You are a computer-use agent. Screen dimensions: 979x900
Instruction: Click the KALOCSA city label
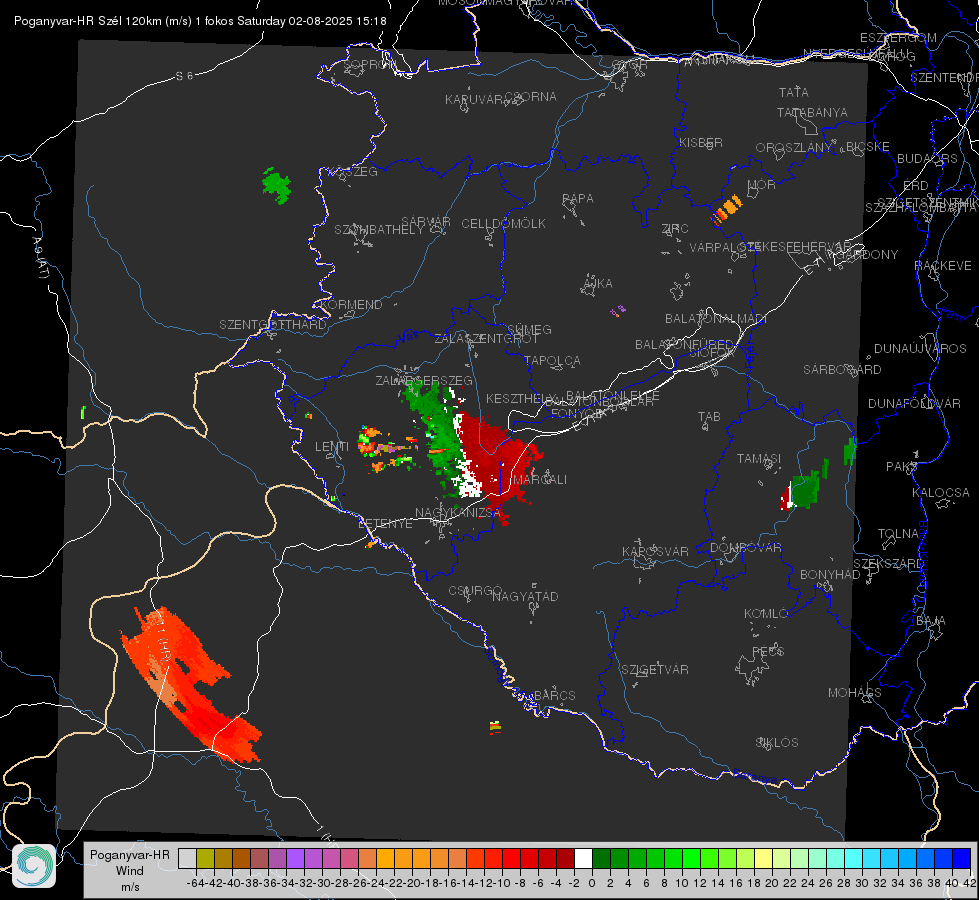pyautogui.click(x=940, y=493)
